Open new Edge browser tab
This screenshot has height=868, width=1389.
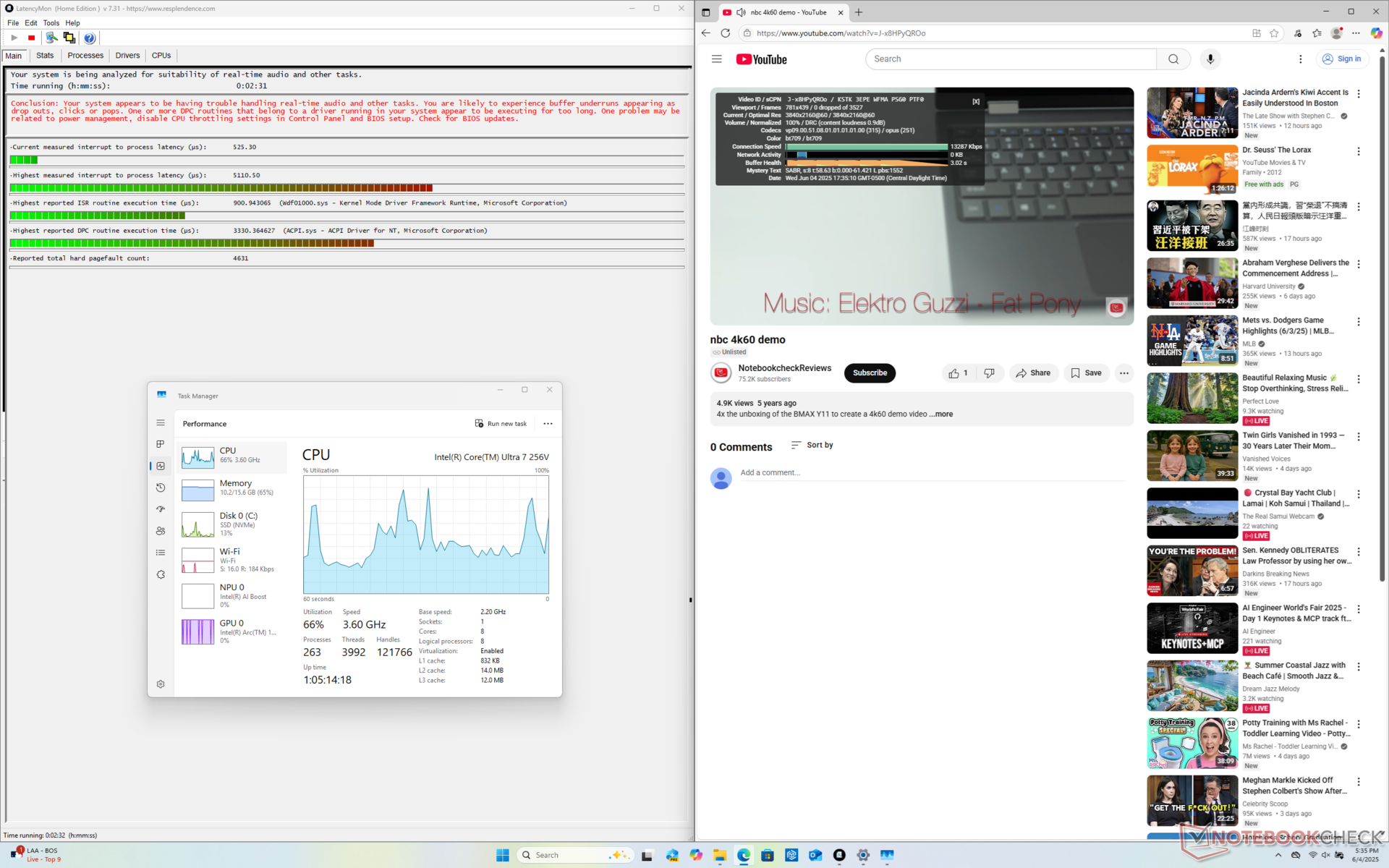(x=859, y=12)
